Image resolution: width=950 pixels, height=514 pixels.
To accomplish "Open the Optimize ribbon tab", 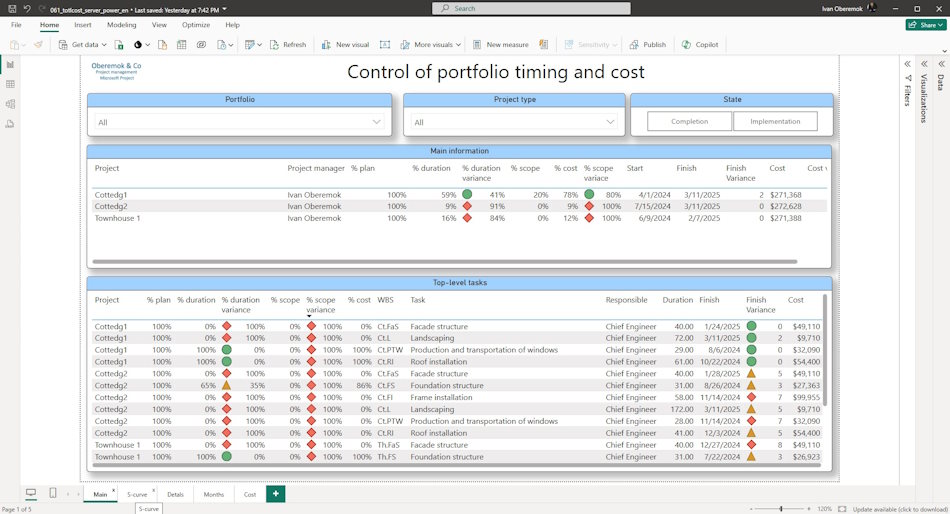I will click(196, 25).
